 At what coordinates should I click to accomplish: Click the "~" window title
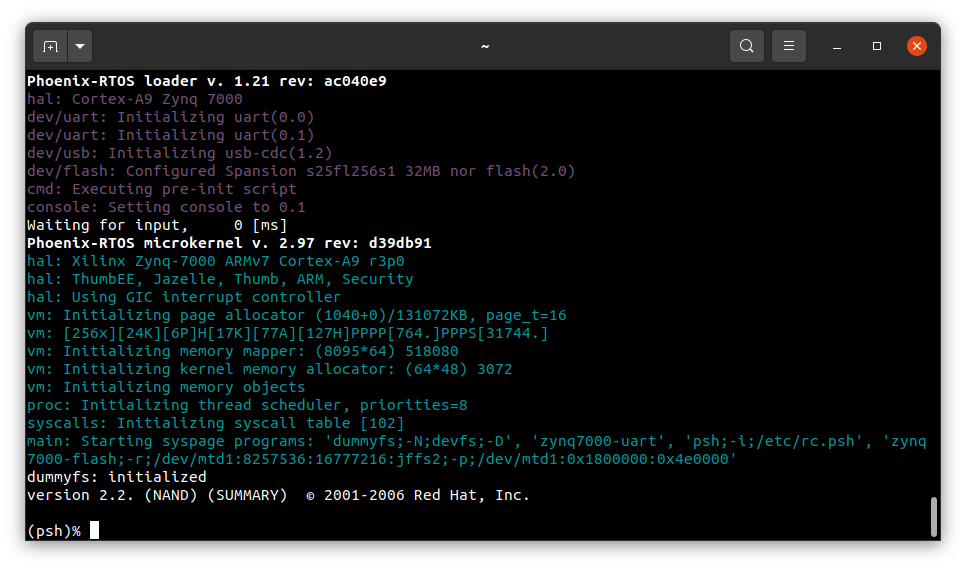click(484, 46)
